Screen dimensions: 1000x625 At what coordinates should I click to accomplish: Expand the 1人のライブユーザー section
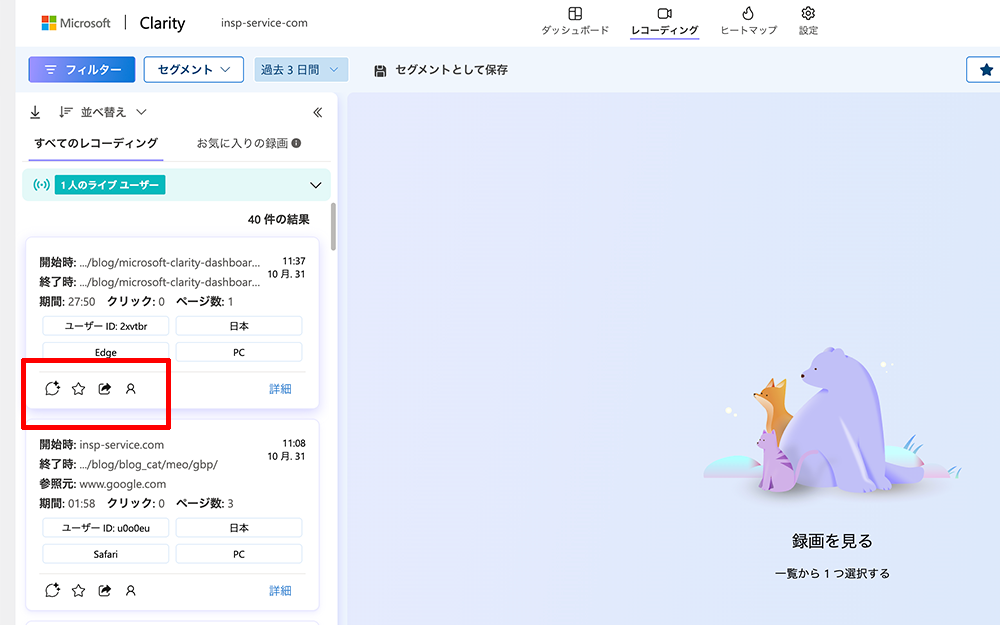click(316, 185)
